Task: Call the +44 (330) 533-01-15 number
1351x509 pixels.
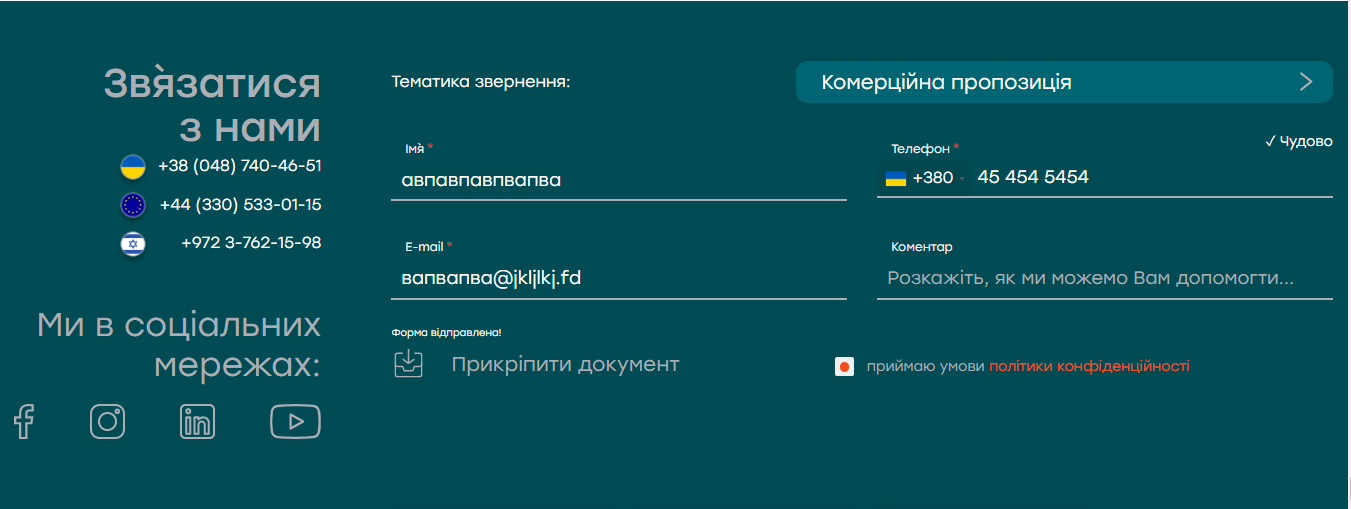Action: tap(240, 205)
